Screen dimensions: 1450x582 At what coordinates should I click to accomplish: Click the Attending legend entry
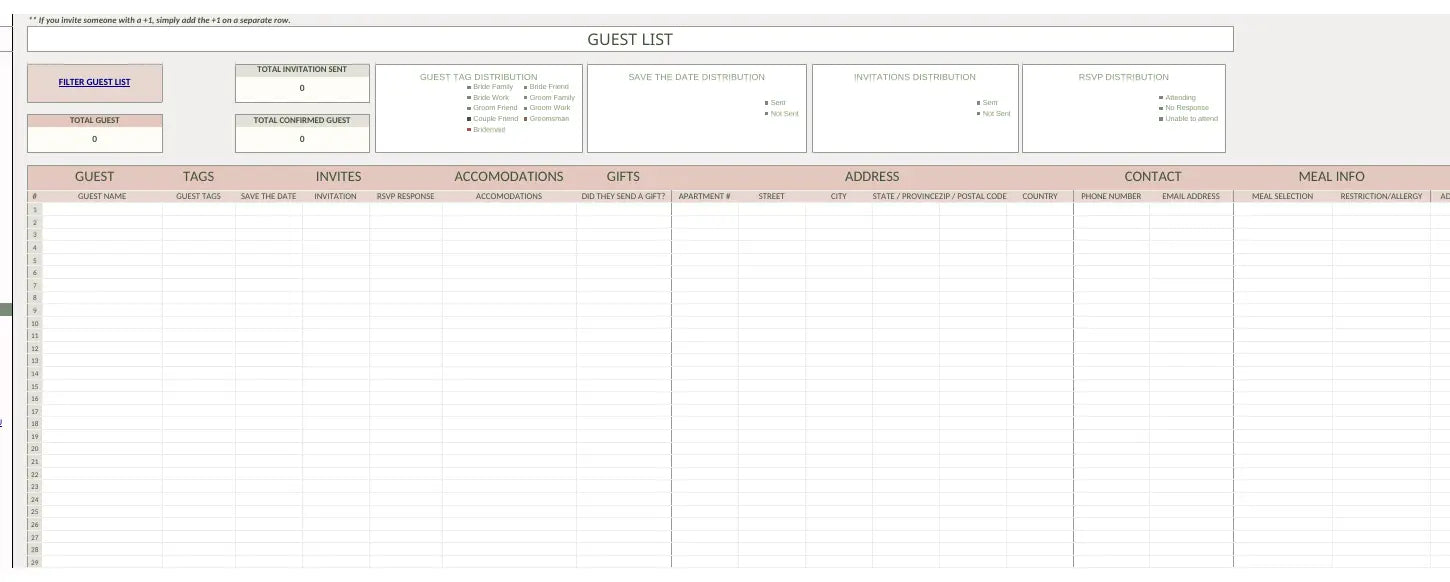pyautogui.click(x=1177, y=98)
